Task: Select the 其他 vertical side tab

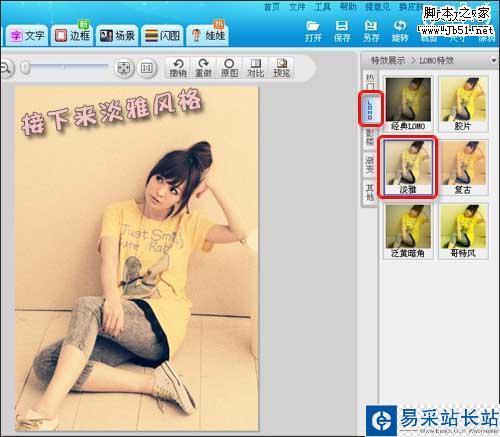Action: 370,192
